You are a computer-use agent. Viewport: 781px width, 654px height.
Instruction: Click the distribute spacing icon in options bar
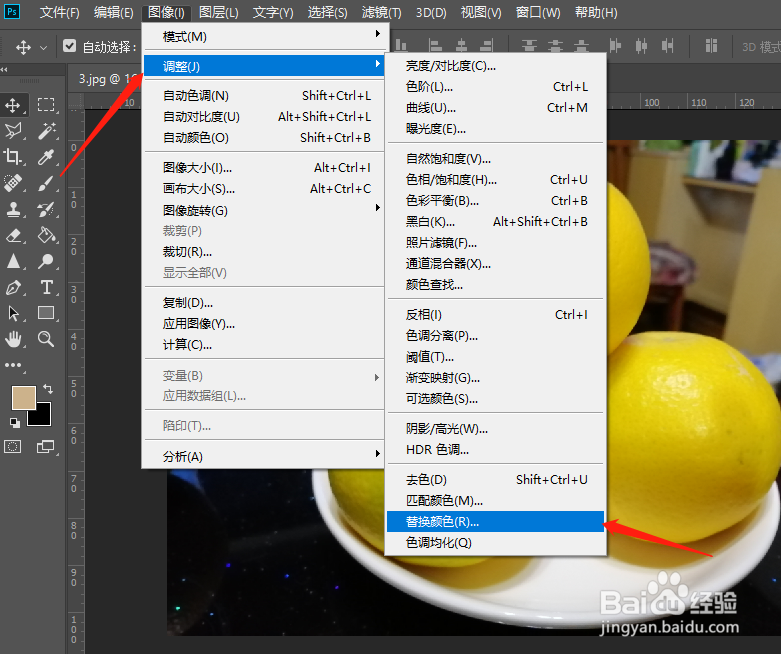click(x=711, y=46)
